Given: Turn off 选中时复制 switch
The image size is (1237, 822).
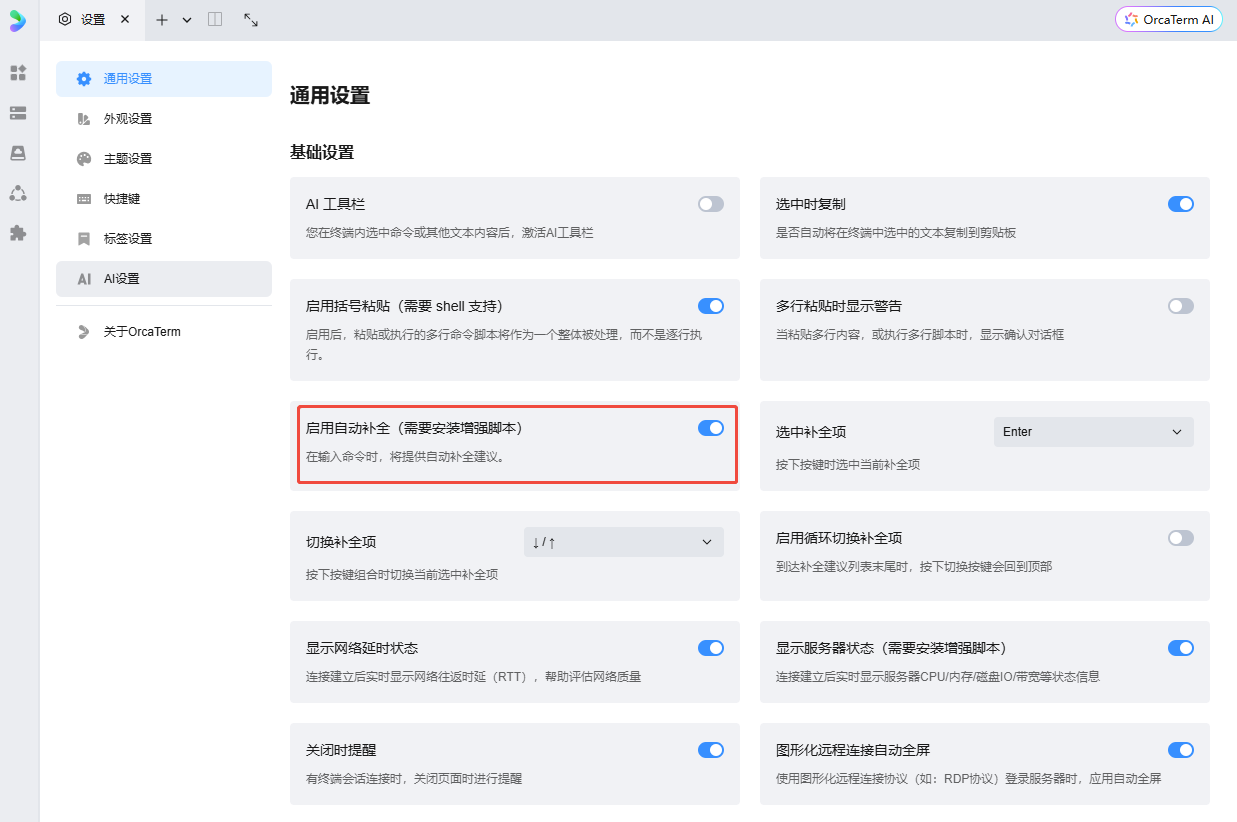Looking at the screenshot, I should 1180,204.
